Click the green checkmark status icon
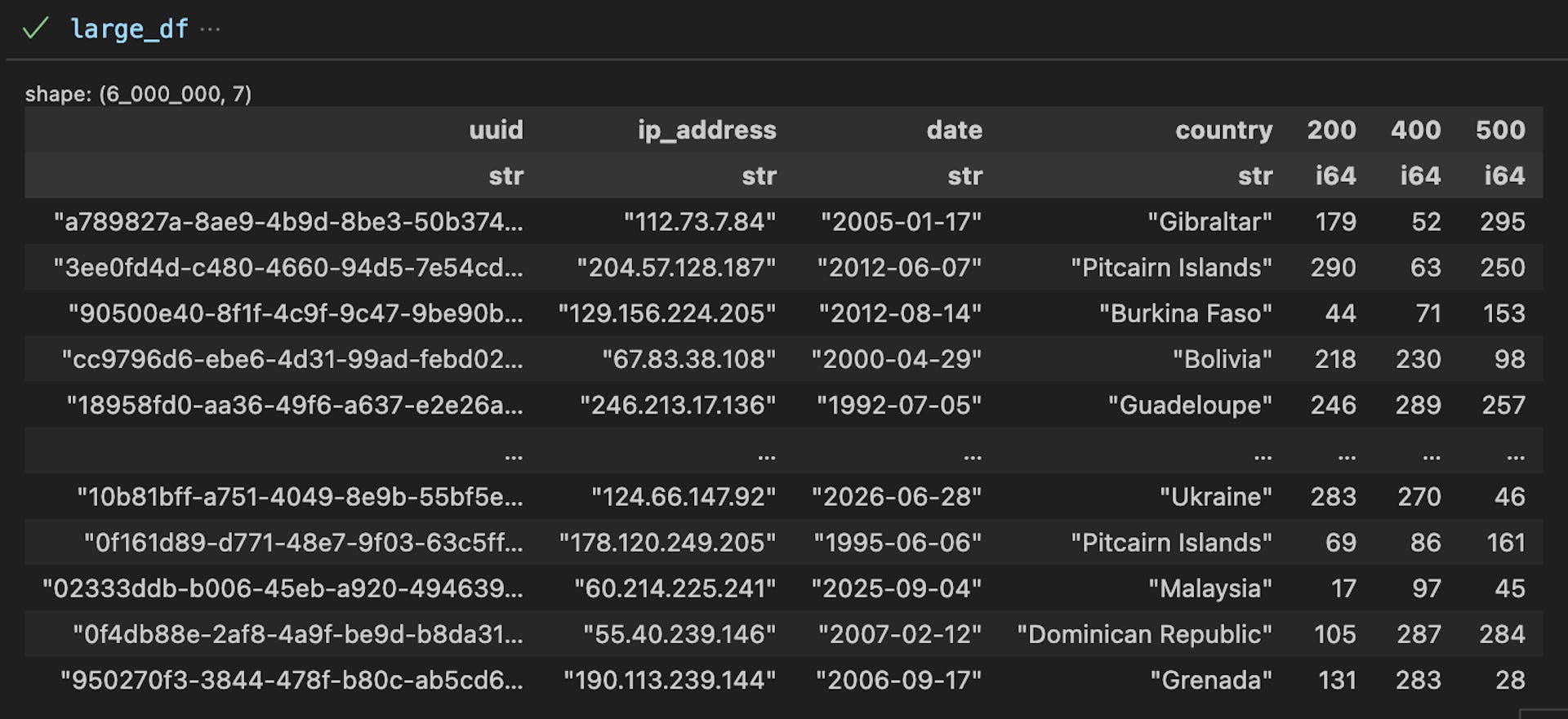The image size is (1568, 719). click(34, 29)
